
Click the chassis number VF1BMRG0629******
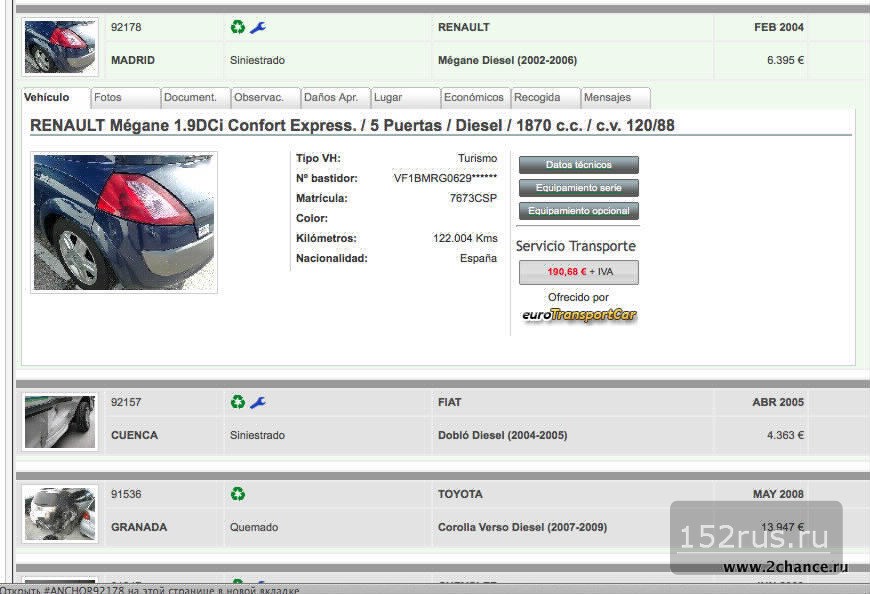coord(445,178)
